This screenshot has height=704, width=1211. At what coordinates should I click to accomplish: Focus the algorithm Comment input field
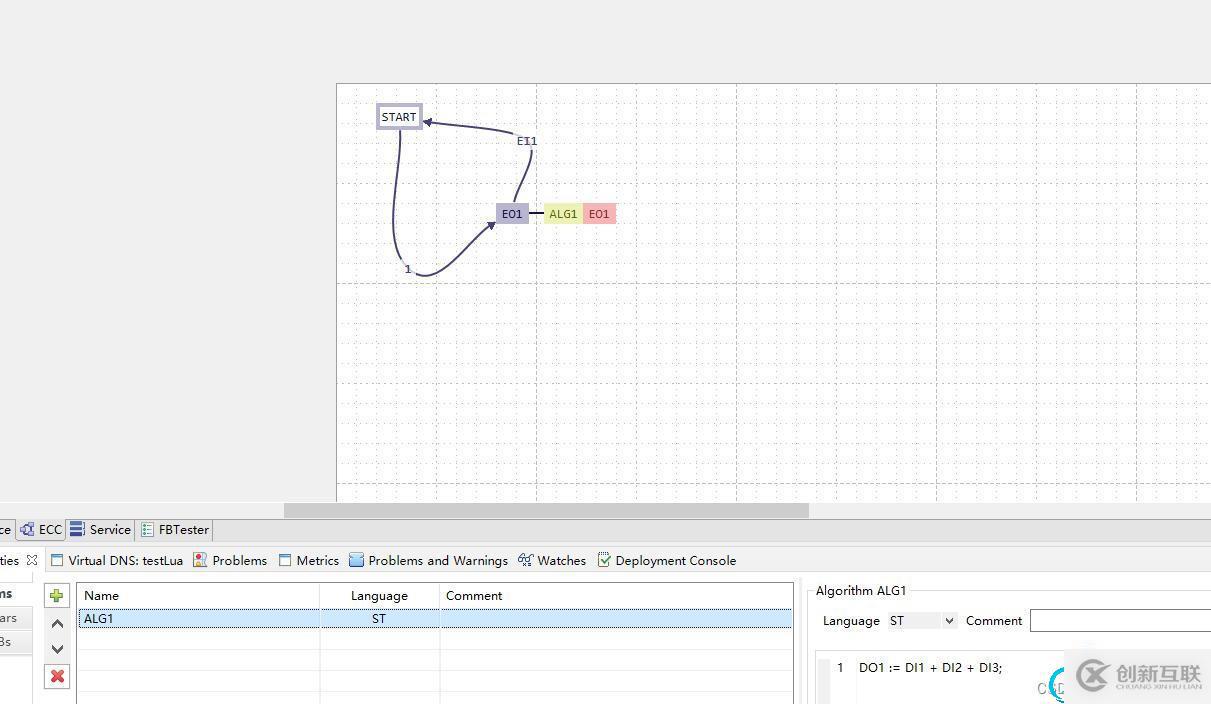(x=1120, y=621)
